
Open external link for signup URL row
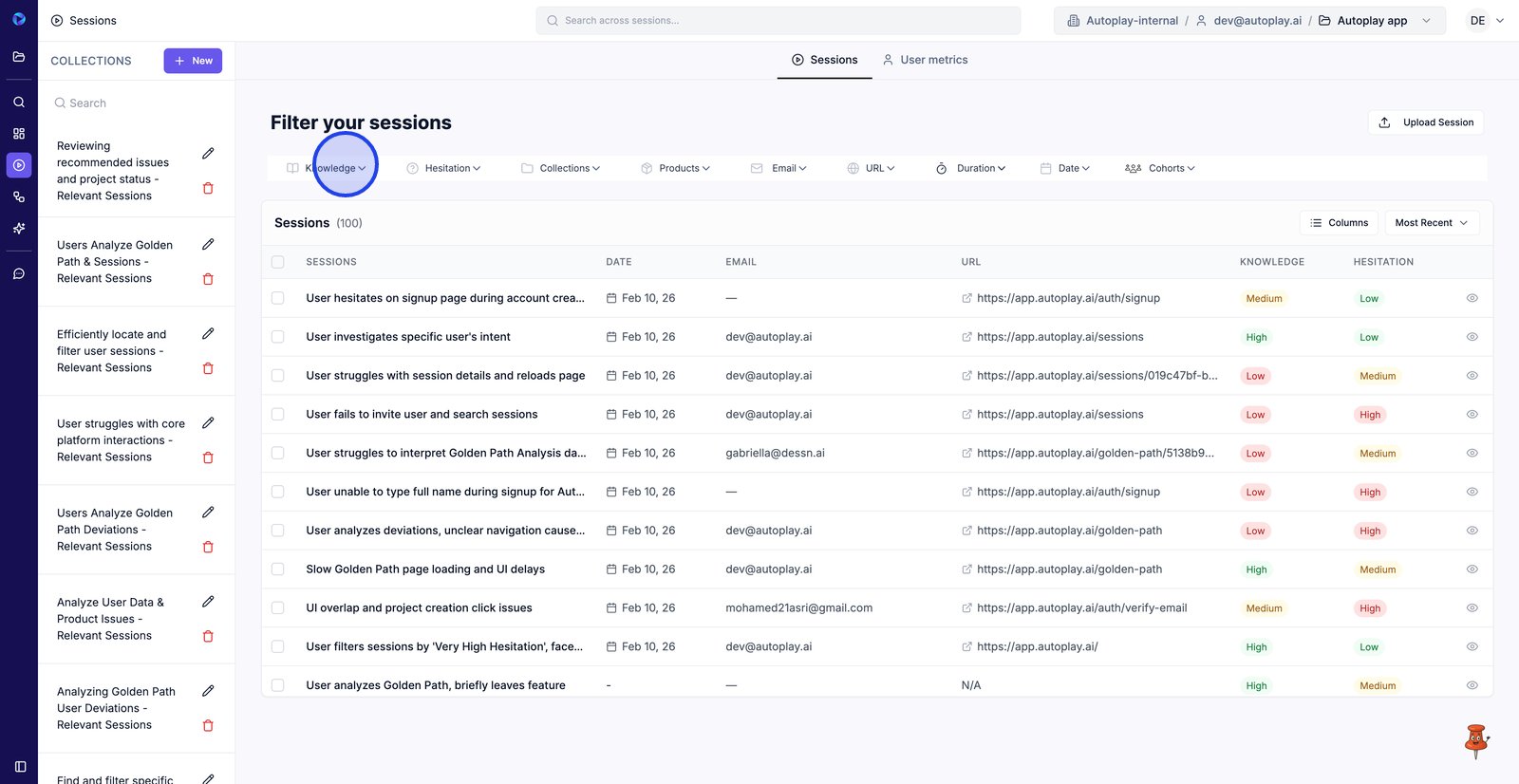pos(966,298)
